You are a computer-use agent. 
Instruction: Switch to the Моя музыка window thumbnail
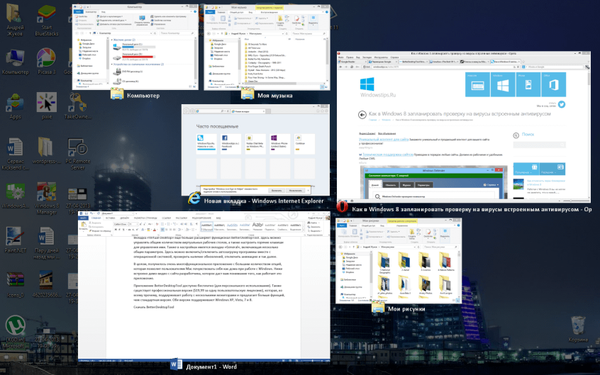(x=267, y=47)
